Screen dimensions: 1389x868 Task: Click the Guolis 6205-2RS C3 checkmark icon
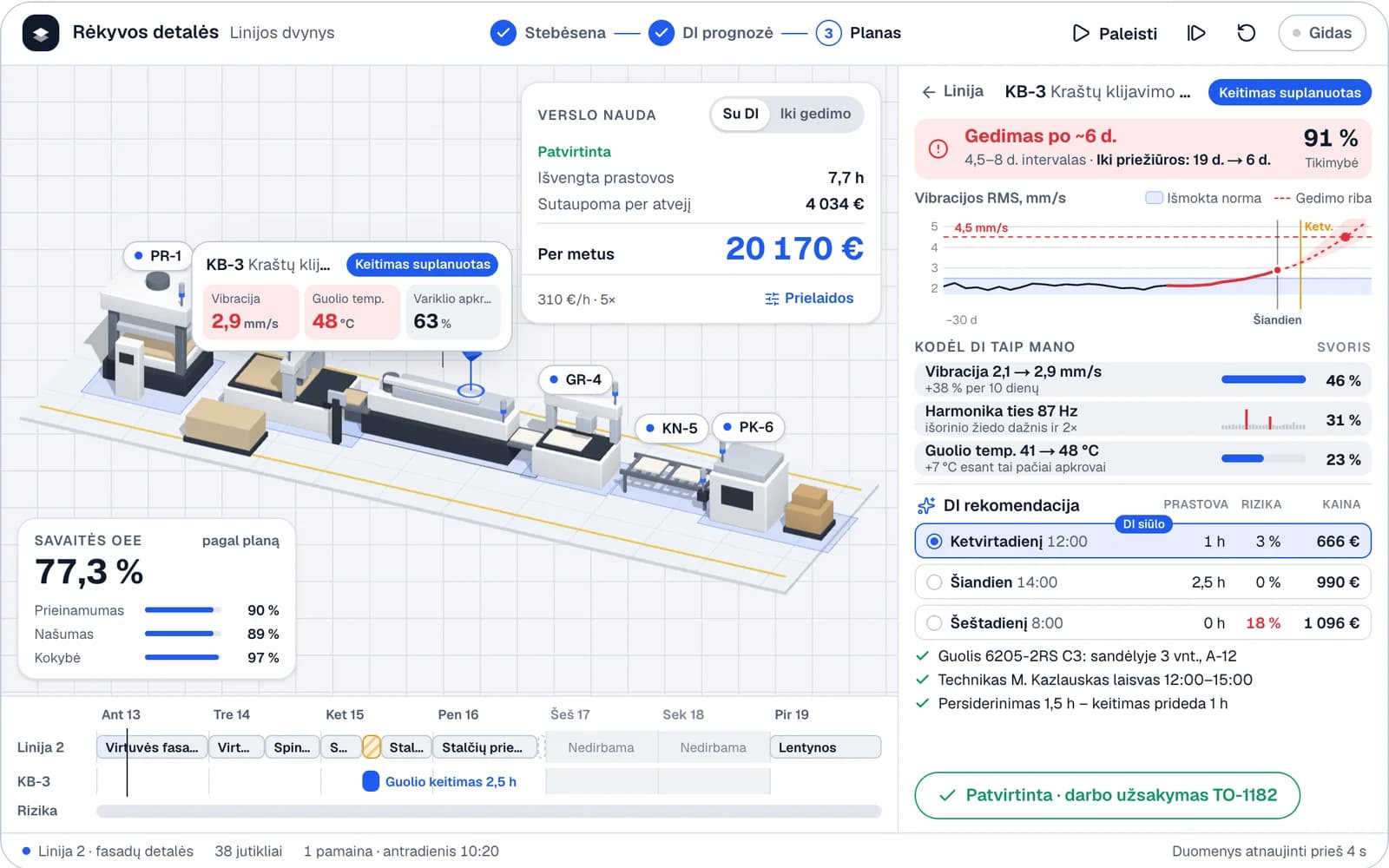pyautogui.click(x=923, y=656)
